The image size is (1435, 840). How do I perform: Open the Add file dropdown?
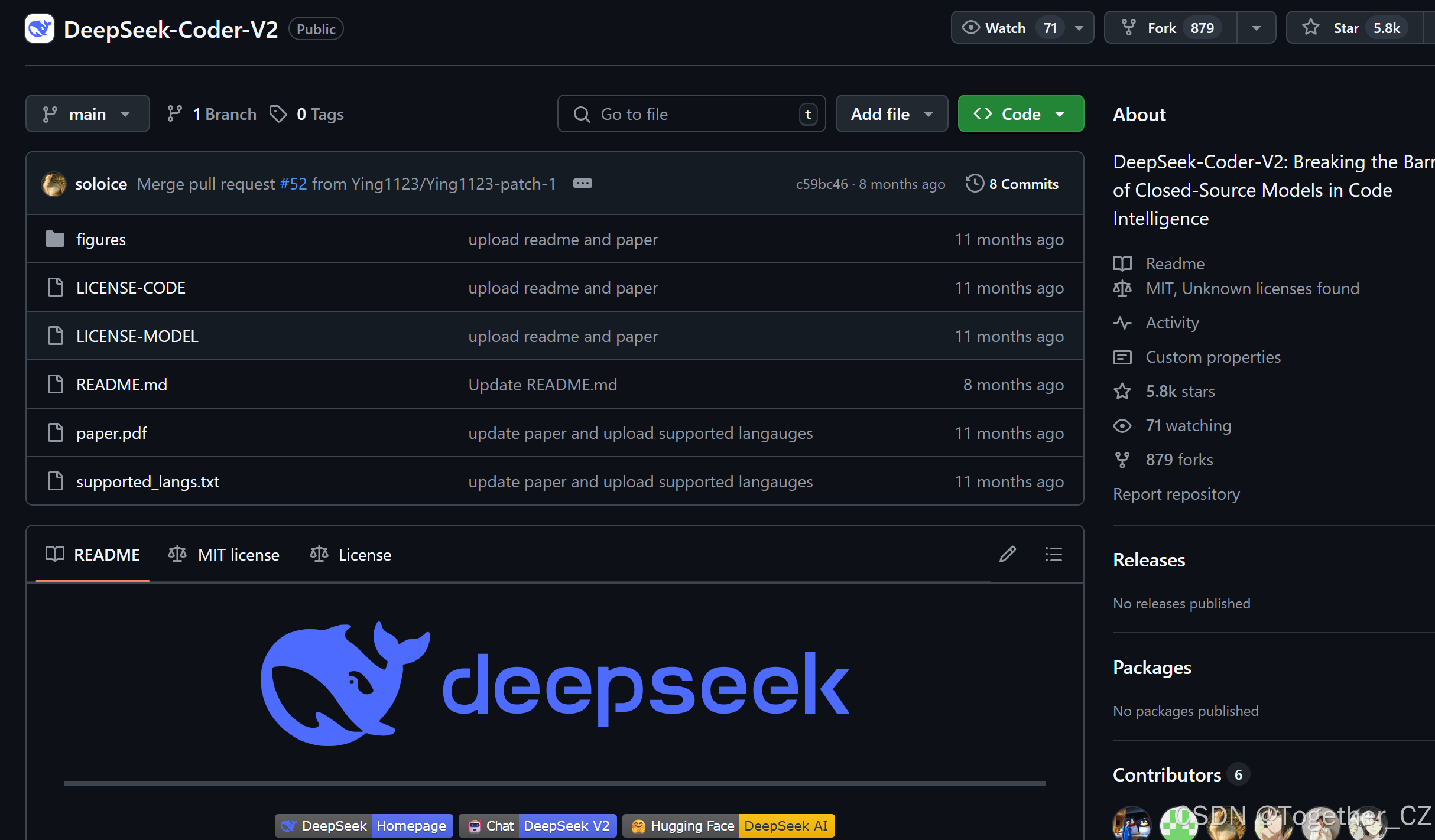(891, 113)
